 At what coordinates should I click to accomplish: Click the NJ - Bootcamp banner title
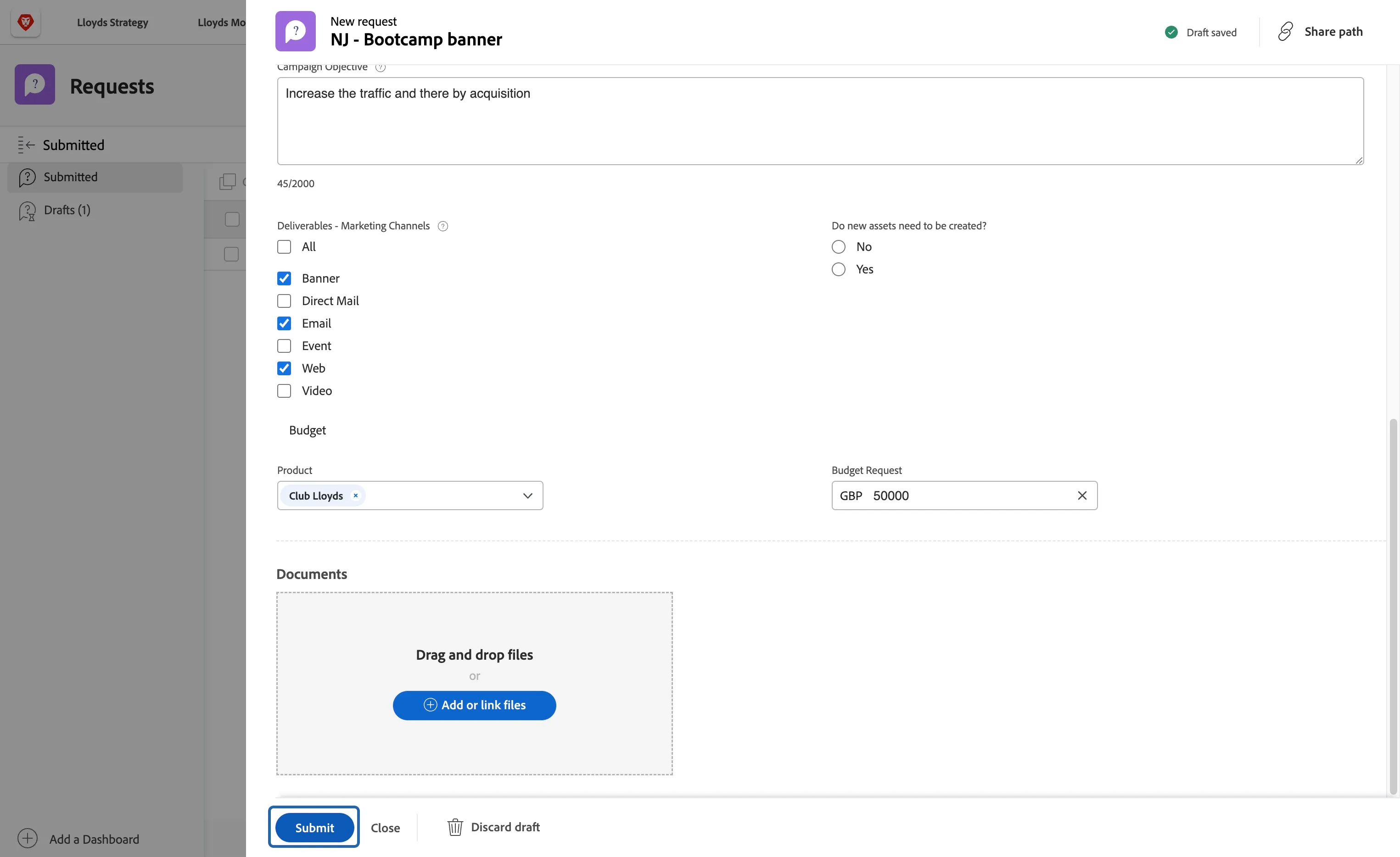(x=416, y=40)
